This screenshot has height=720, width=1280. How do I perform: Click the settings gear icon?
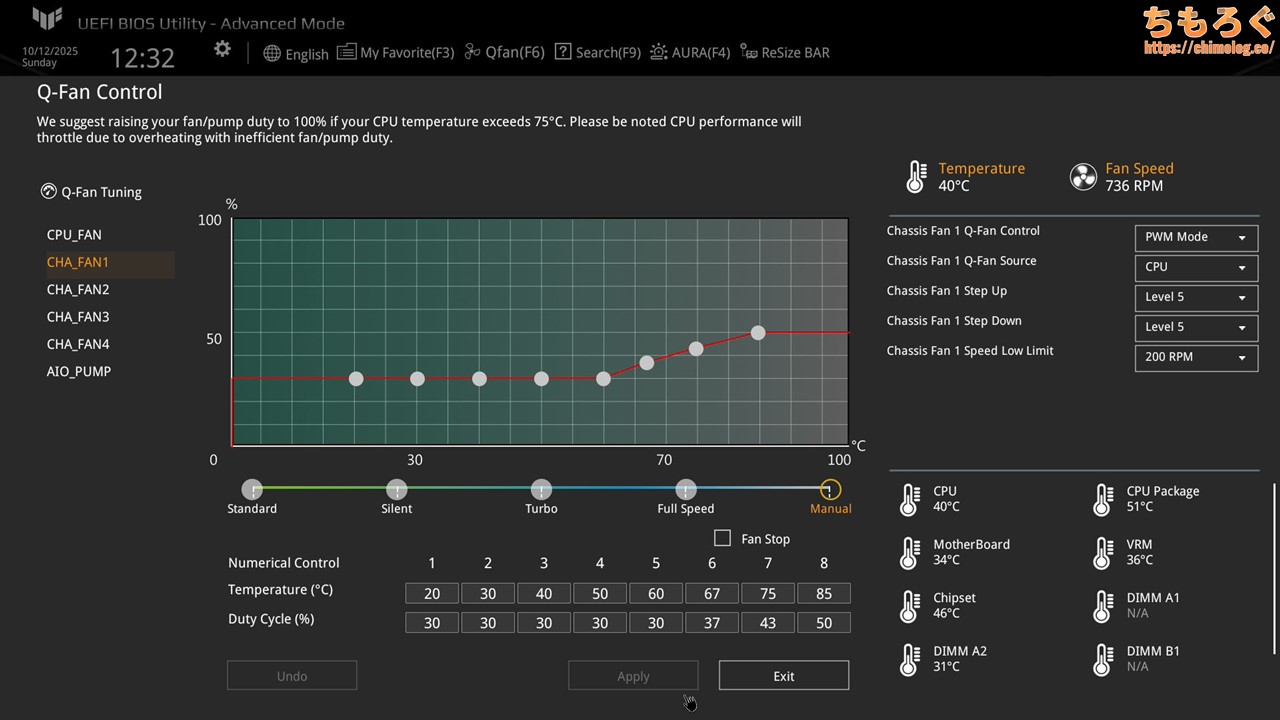(222, 50)
